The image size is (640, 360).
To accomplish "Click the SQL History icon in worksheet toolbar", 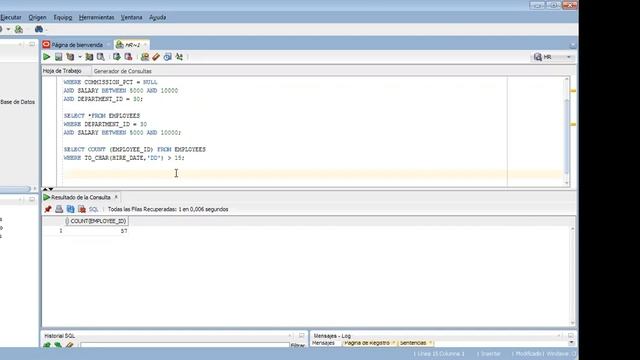I will point(167,57).
